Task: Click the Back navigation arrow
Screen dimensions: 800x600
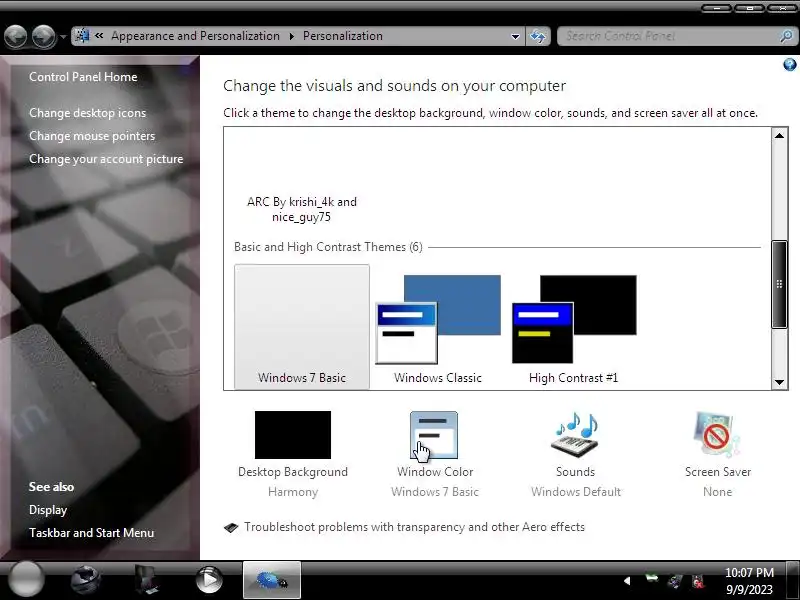Action: click(x=15, y=37)
